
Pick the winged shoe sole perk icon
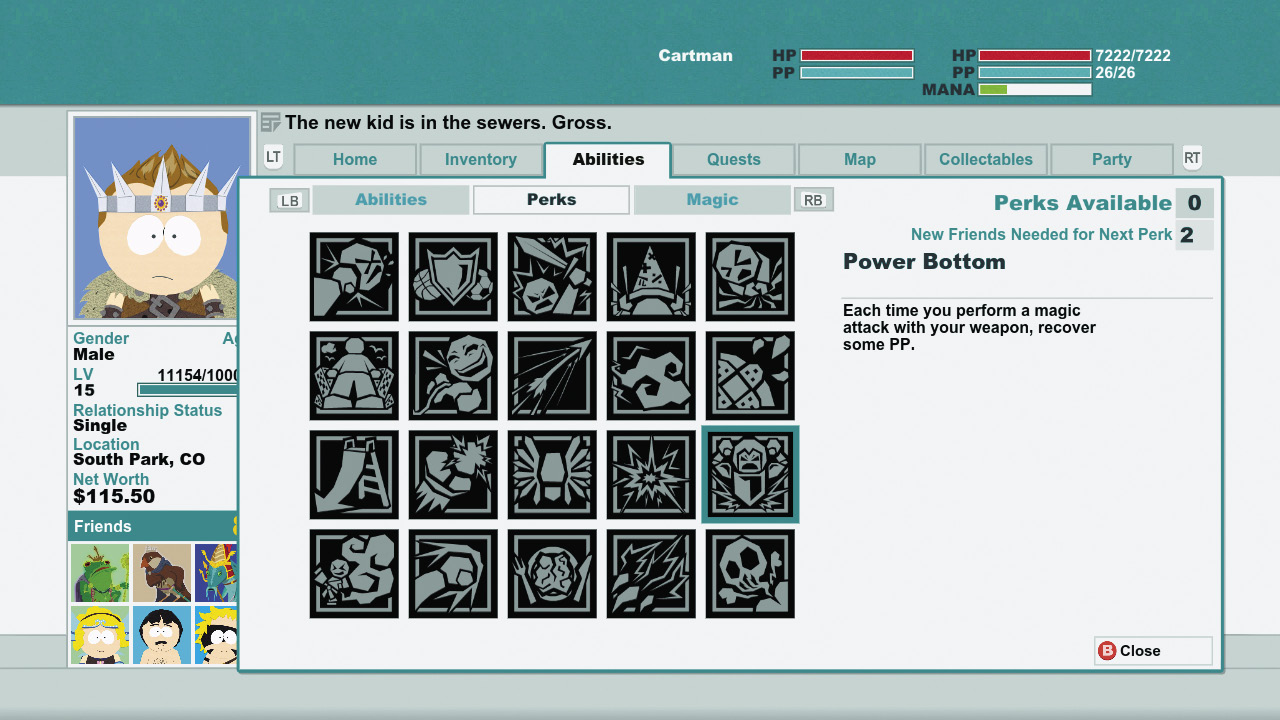(x=552, y=475)
